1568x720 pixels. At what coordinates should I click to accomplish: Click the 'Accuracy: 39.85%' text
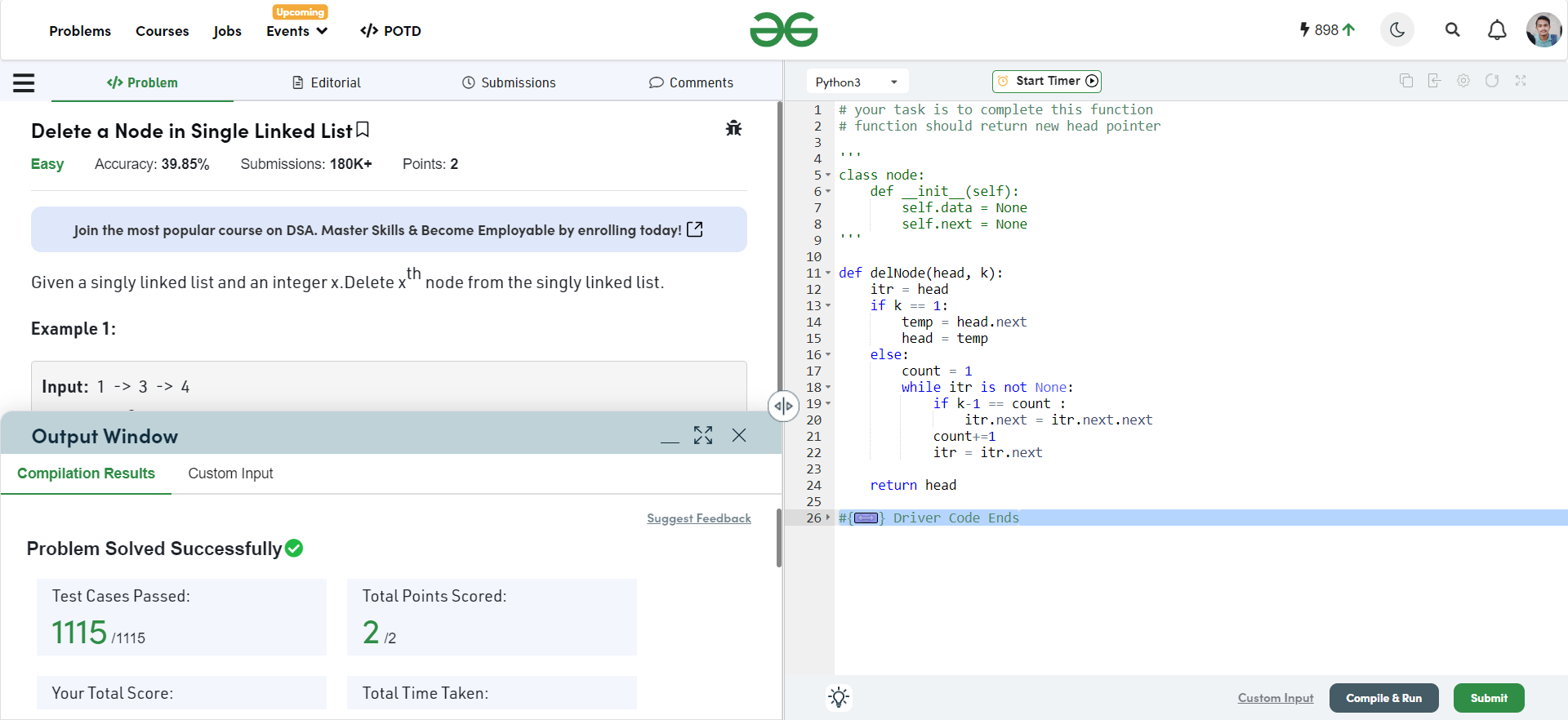(152, 164)
